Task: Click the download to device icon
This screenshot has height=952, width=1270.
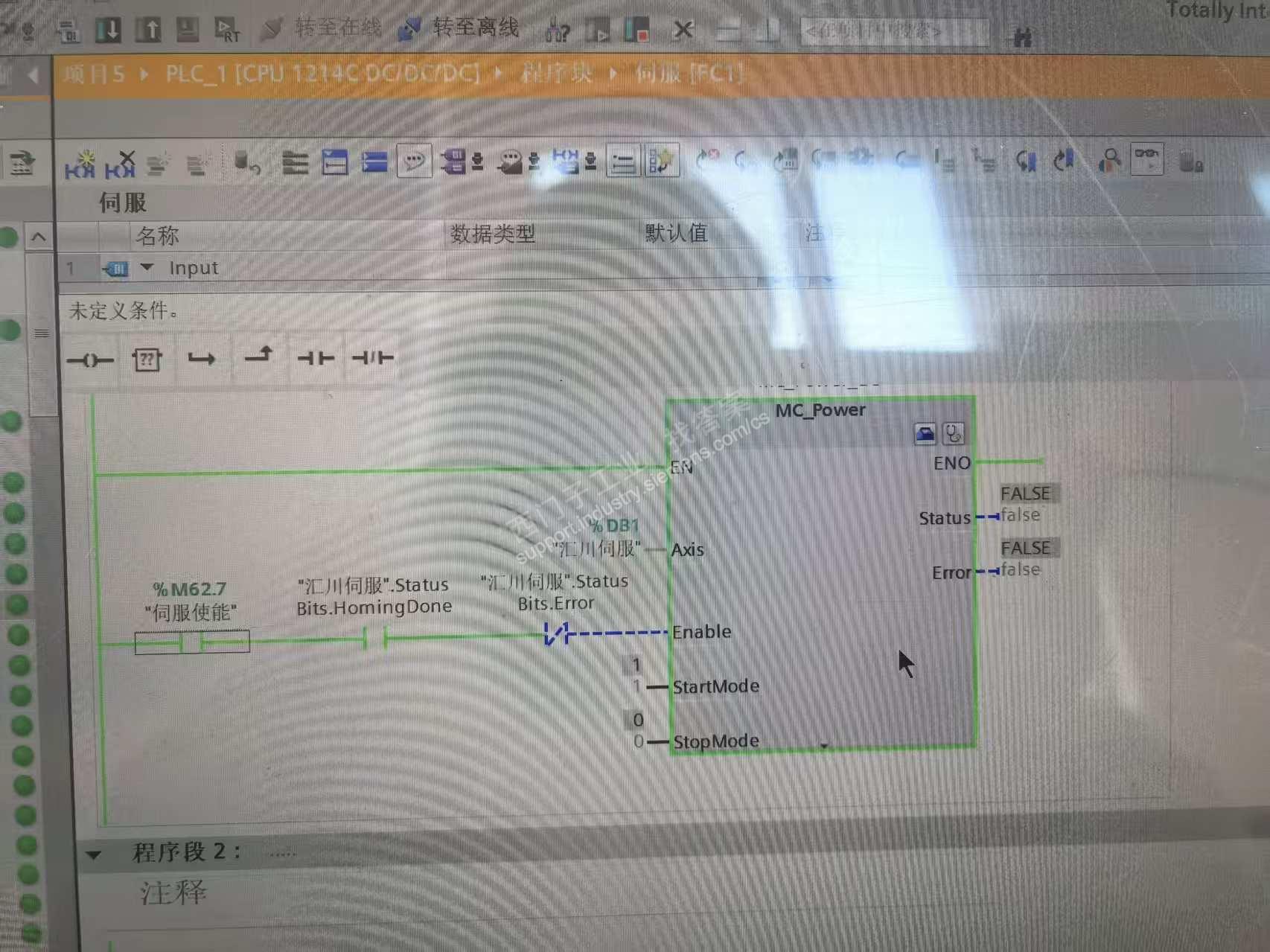Action: coord(108,31)
